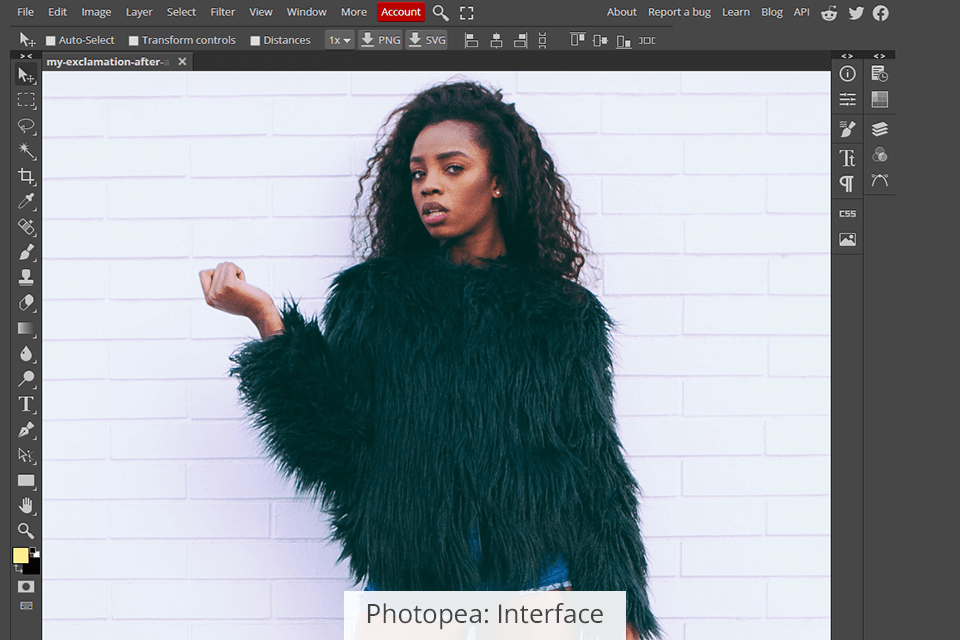Open the Report a bug link

pyautogui.click(x=679, y=12)
